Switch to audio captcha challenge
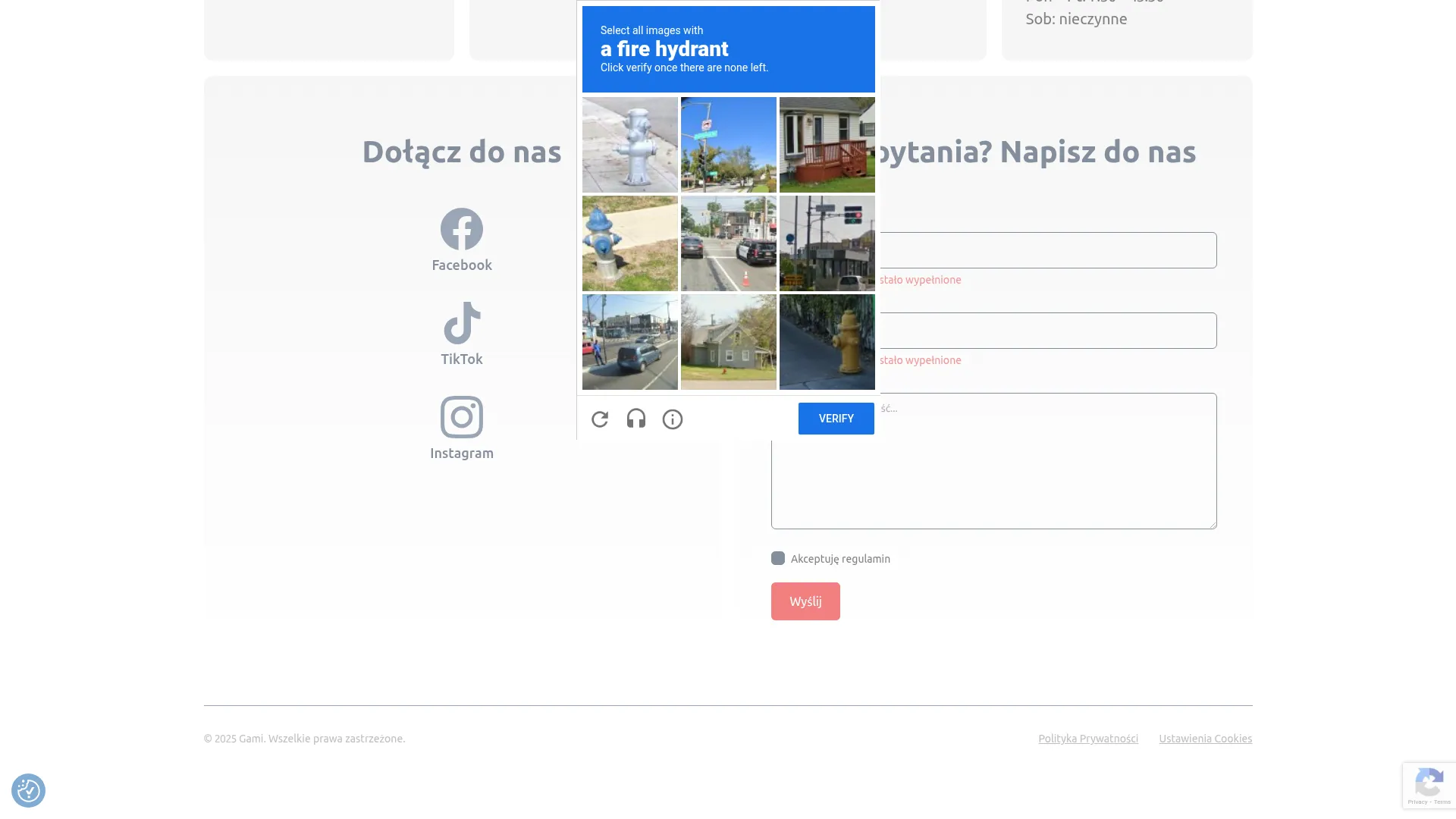Viewport: 1456px width, 819px height. pos(635,419)
